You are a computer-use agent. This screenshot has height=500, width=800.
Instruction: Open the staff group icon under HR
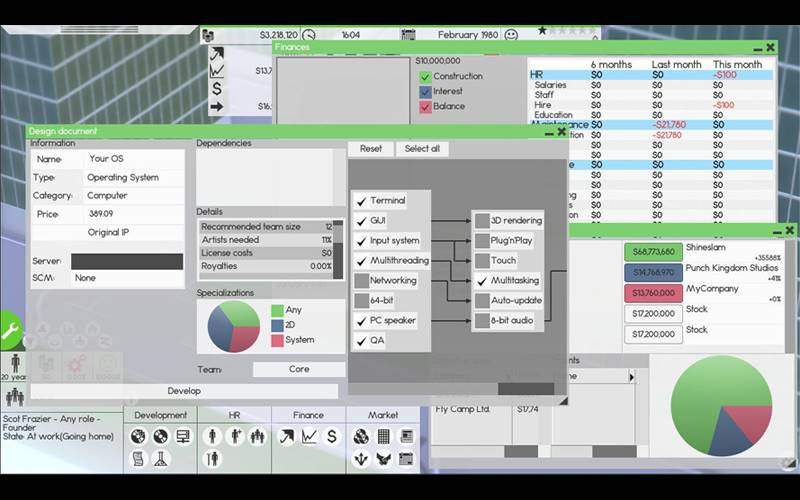pyautogui.click(x=258, y=436)
